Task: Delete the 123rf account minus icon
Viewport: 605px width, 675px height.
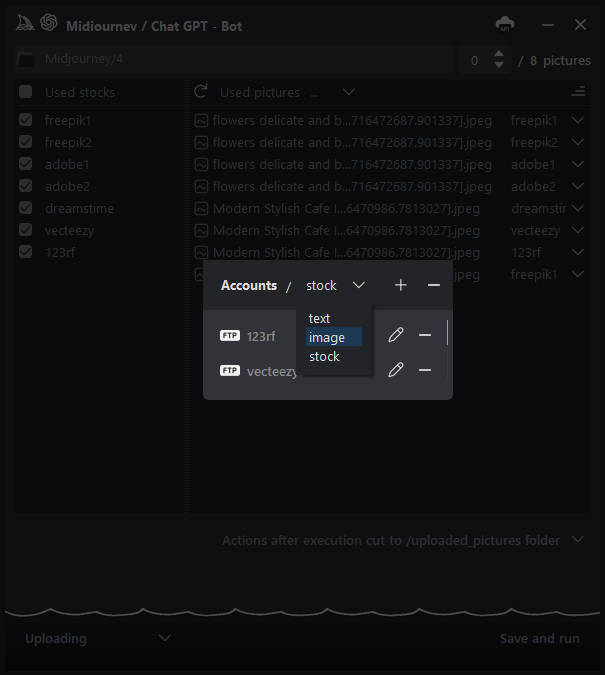Action: [x=425, y=335]
